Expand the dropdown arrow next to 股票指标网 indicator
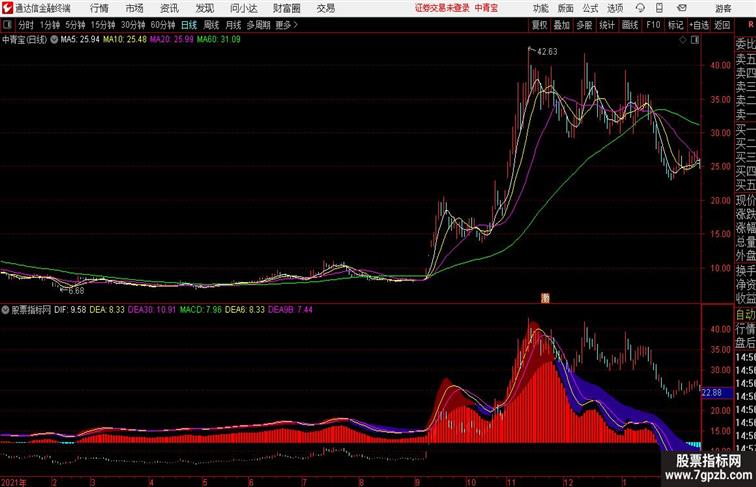This screenshot has height=487, width=756. [x=5, y=310]
